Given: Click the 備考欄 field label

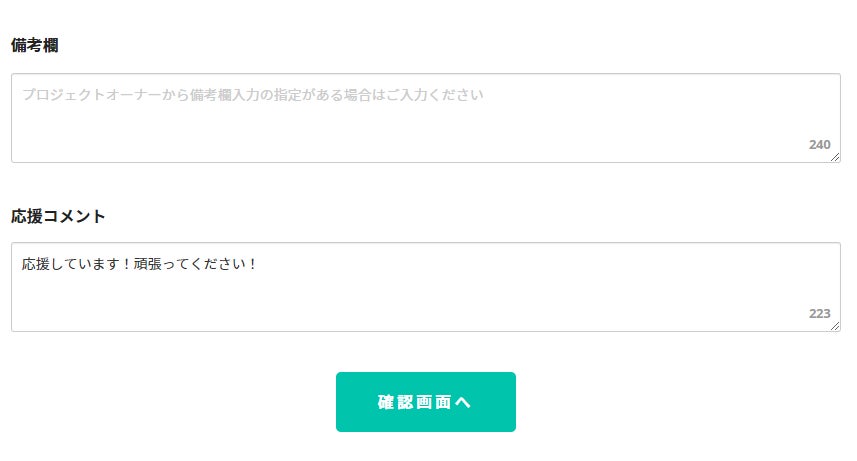Looking at the screenshot, I should pos(35,46).
